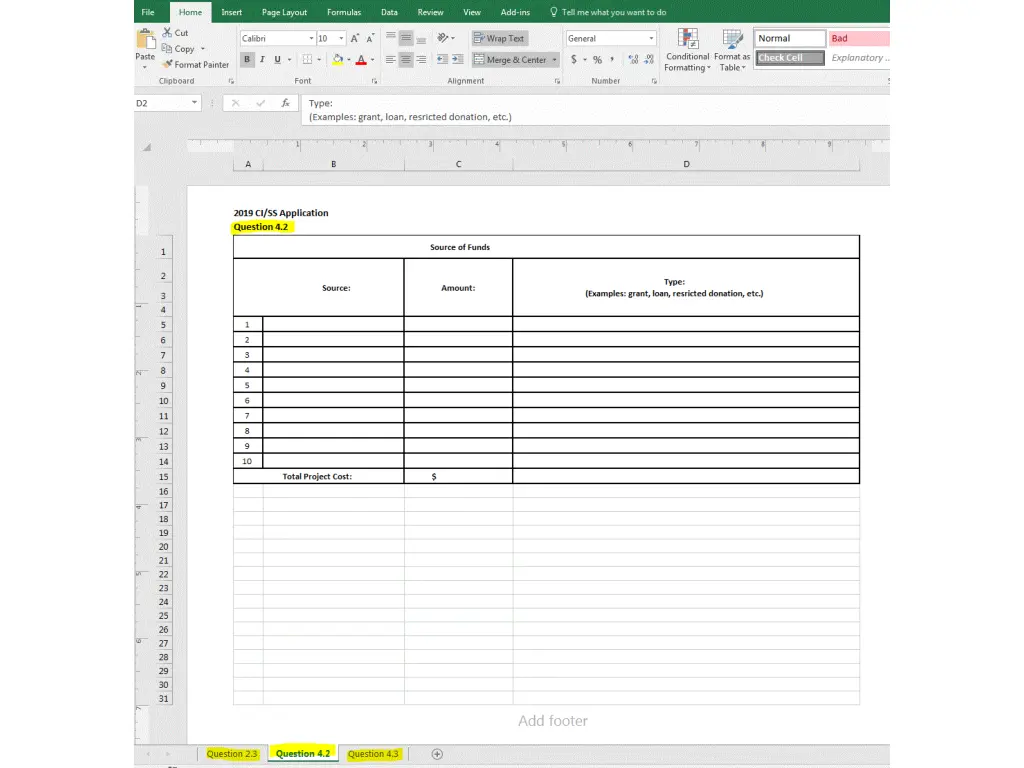The height and width of the screenshot is (768, 1024).
Task: Click Merge & Center
Action: (511, 59)
